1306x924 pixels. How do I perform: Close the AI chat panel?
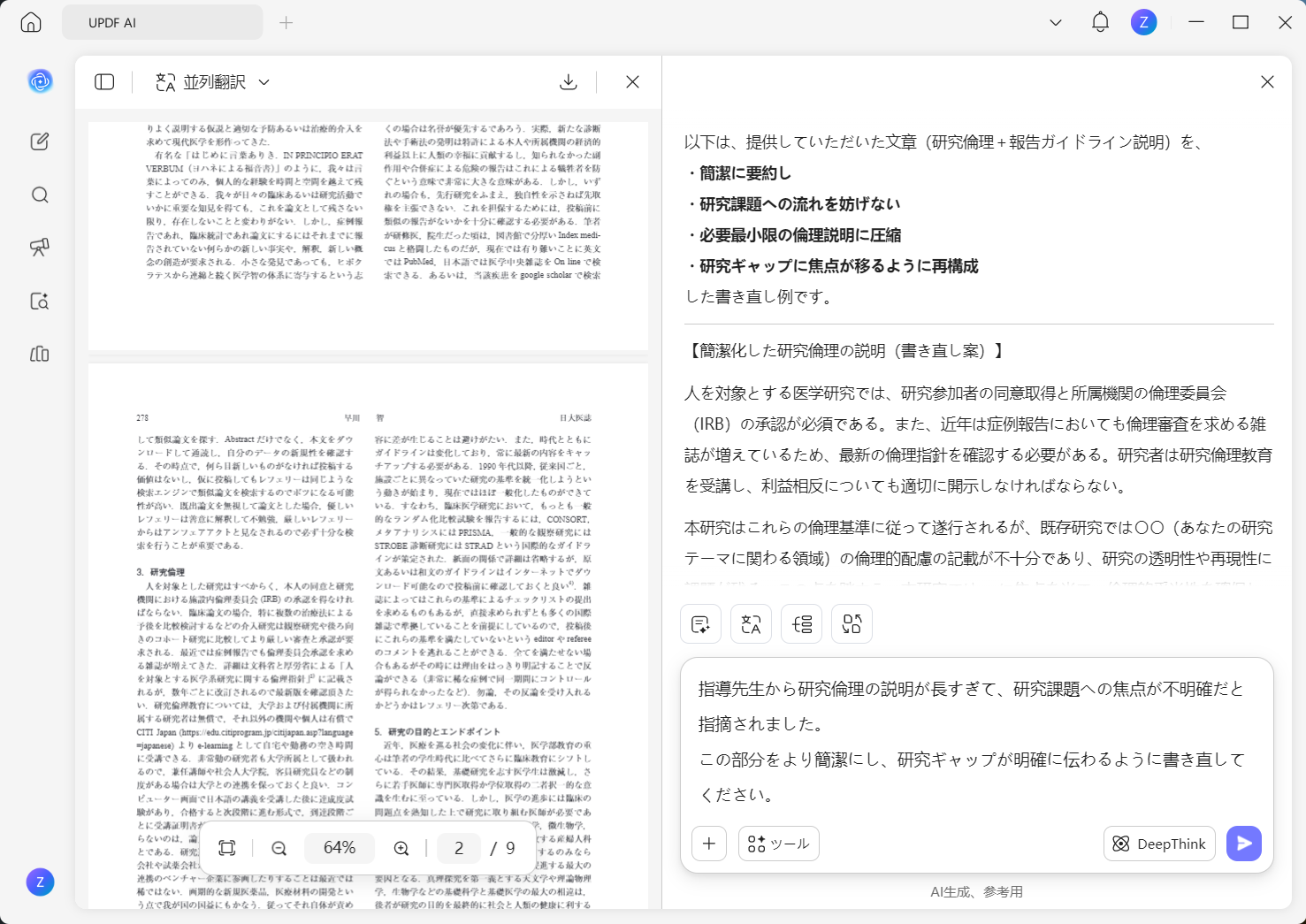click(x=1267, y=82)
